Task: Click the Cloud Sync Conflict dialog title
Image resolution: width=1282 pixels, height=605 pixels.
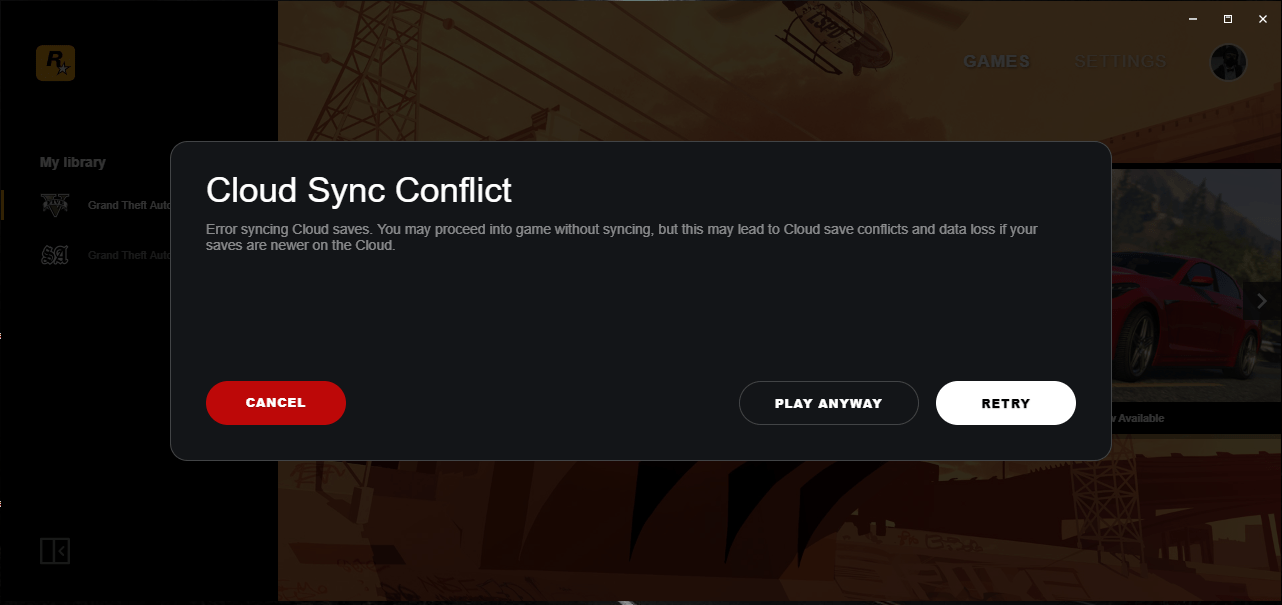Action: point(359,190)
